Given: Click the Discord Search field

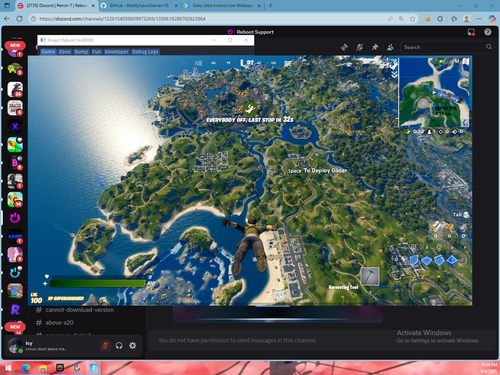Looking at the screenshot, I should coord(447,47).
